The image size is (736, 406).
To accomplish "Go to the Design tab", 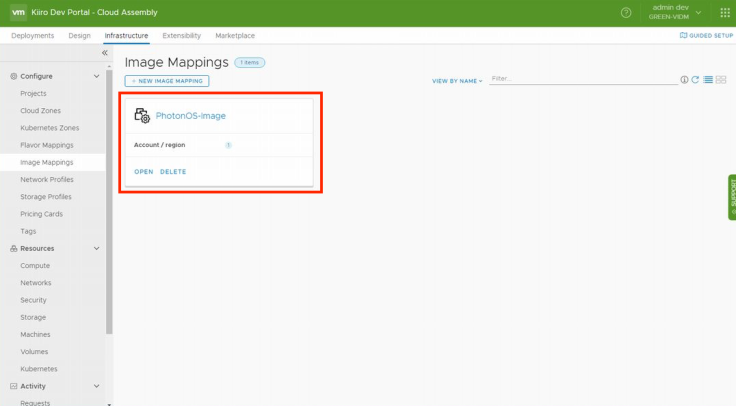I will (x=79, y=36).
